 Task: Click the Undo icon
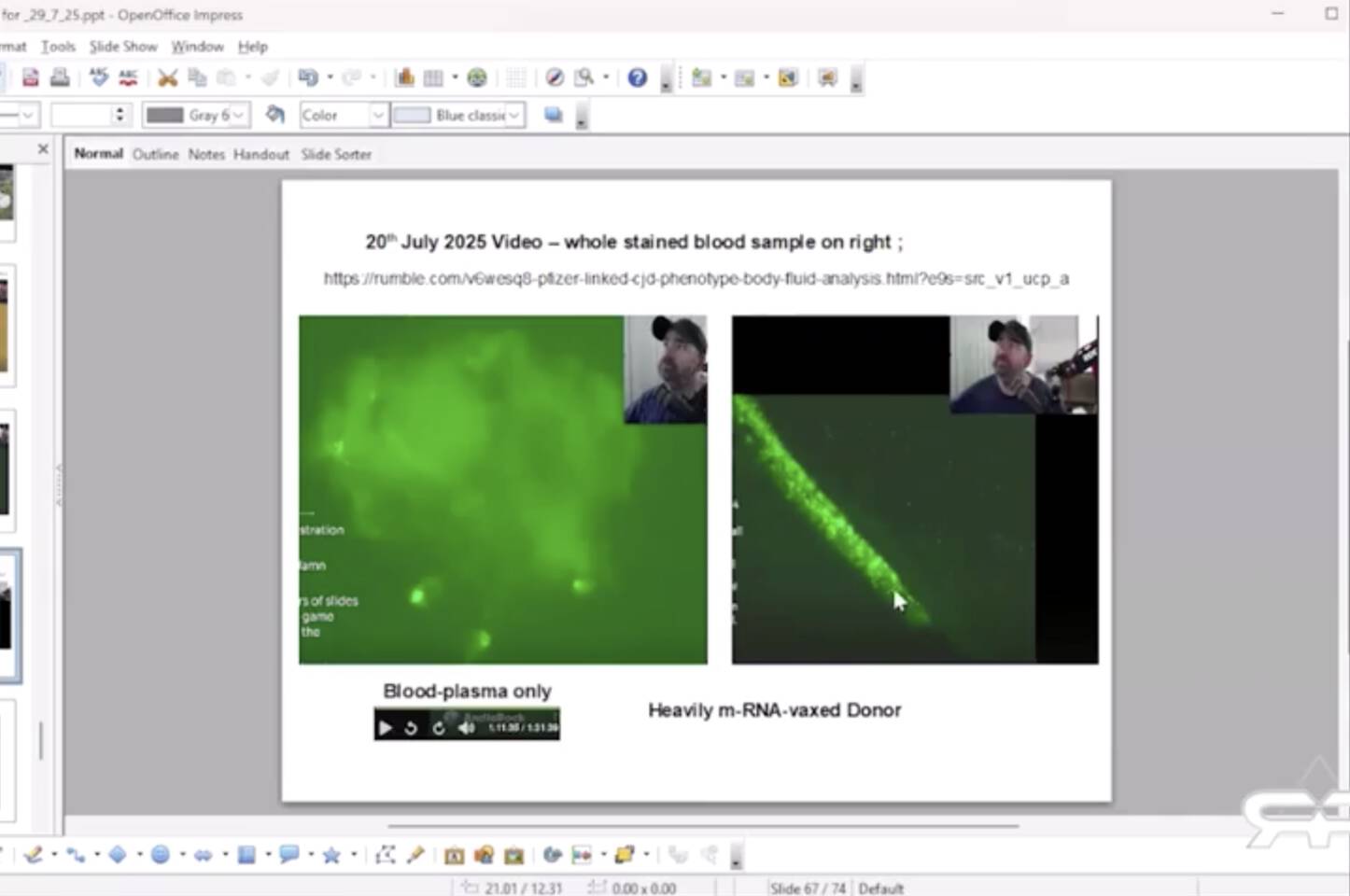308,77
